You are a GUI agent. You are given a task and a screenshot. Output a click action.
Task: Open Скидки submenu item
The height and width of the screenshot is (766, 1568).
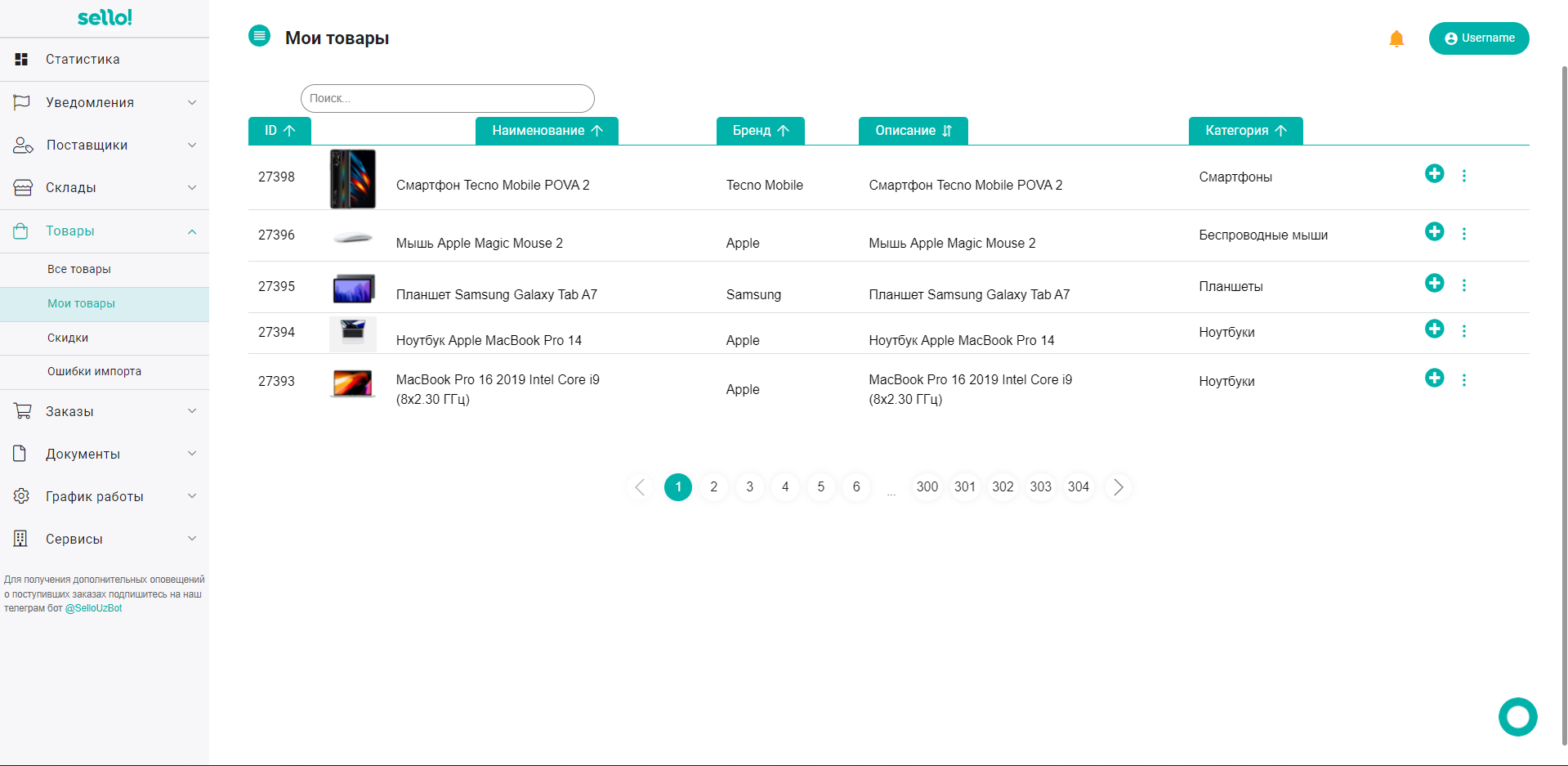pos(105,338)
